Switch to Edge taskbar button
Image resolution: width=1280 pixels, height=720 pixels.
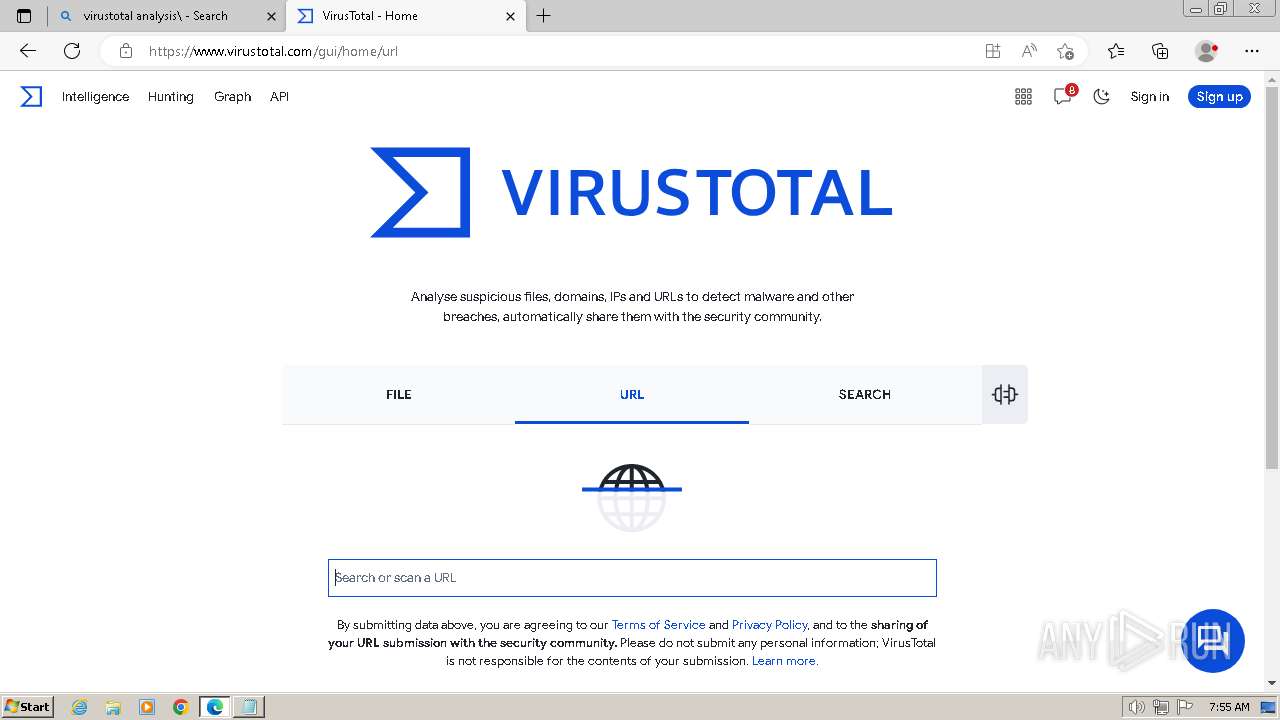tap(214, 707)
